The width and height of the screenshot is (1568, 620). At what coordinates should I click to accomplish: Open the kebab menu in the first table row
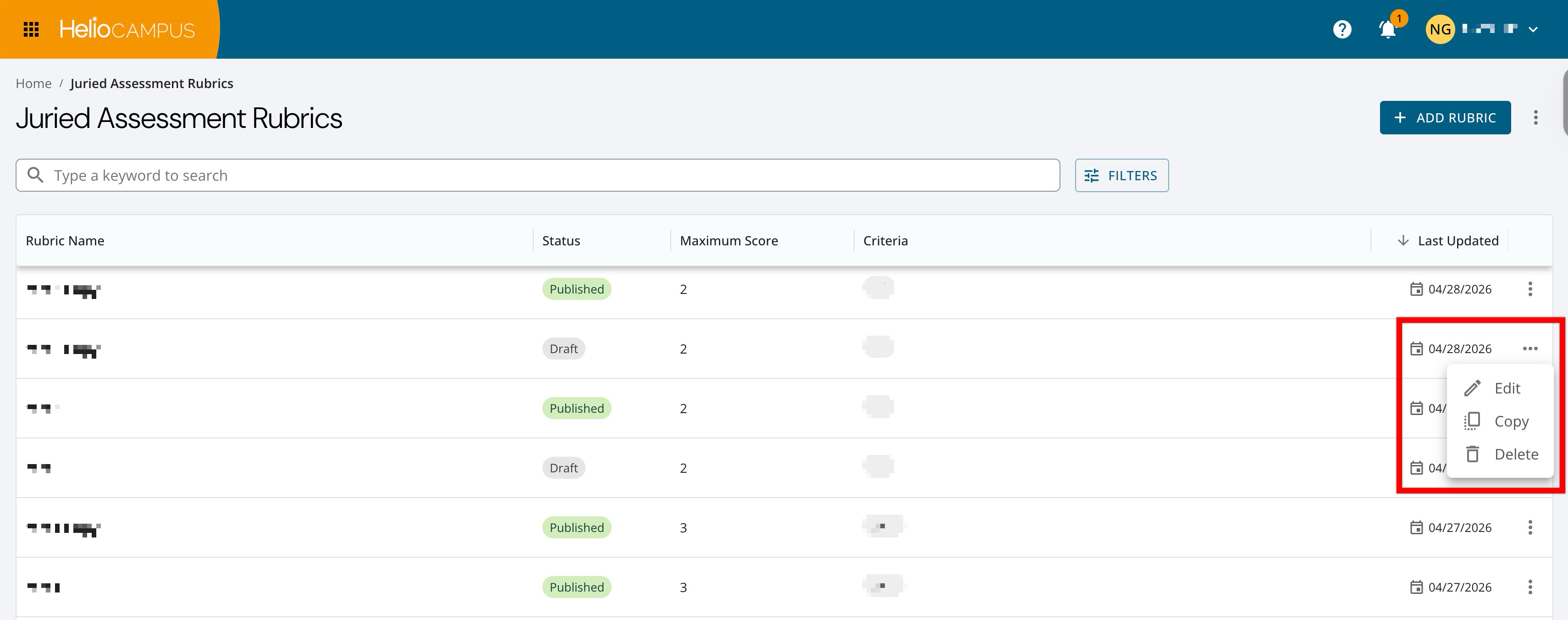1530,289
